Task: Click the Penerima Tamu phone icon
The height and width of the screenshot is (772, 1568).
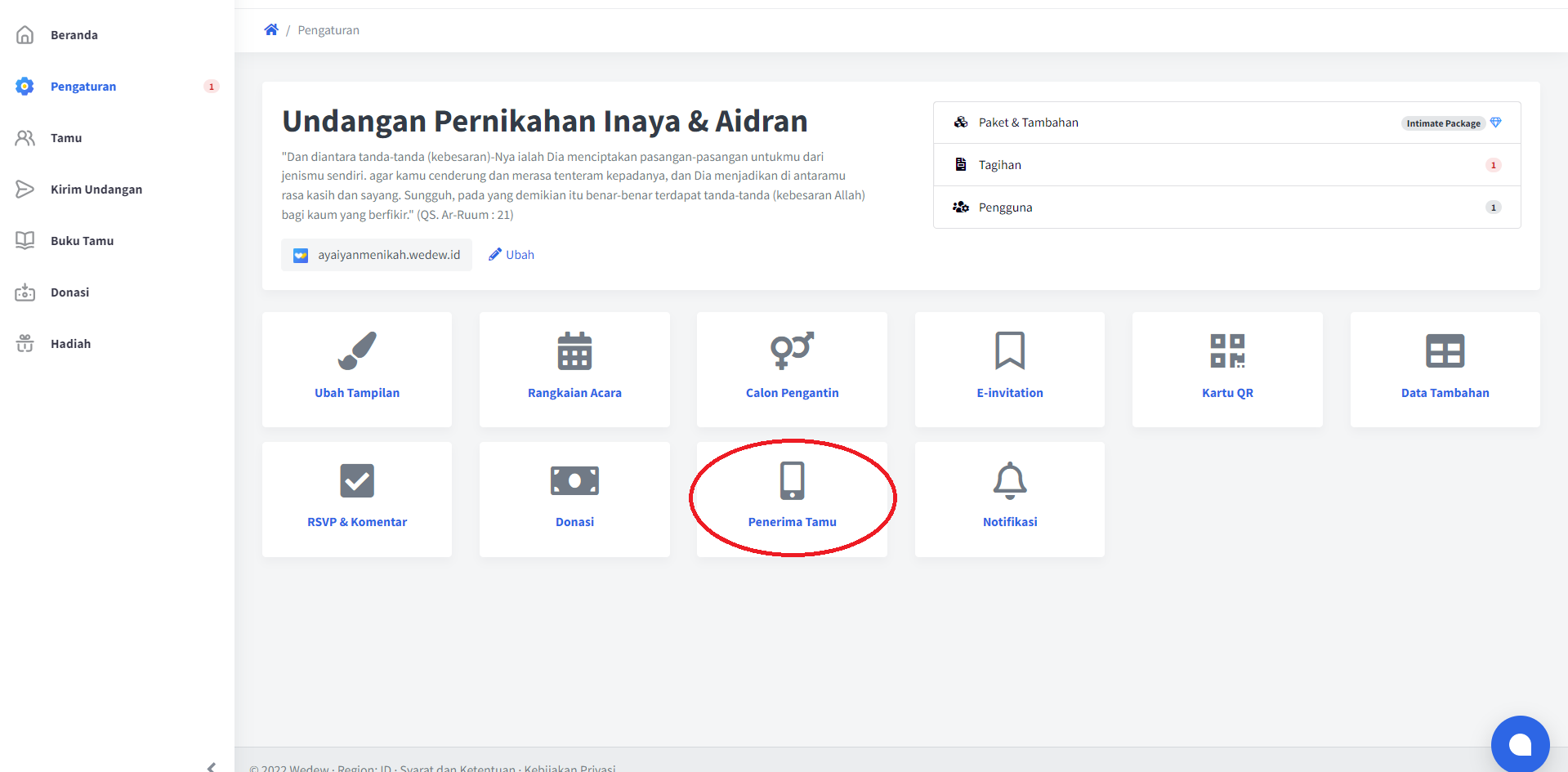Action: tap(792, 480)
